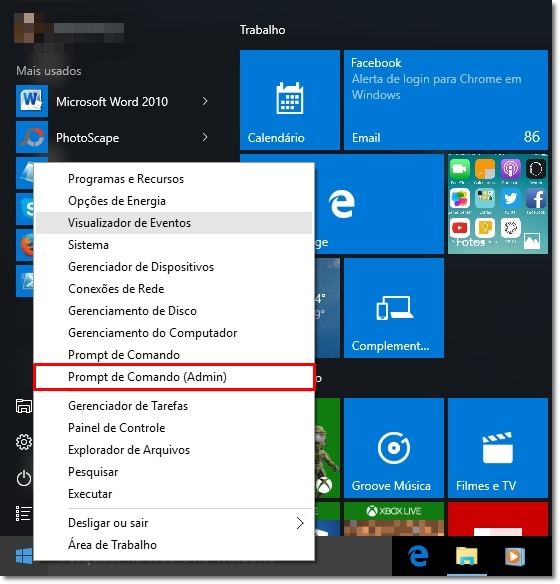The image size is (560, 584).
Task: Open the Calendário tile
Action: [x=290, y=100]
